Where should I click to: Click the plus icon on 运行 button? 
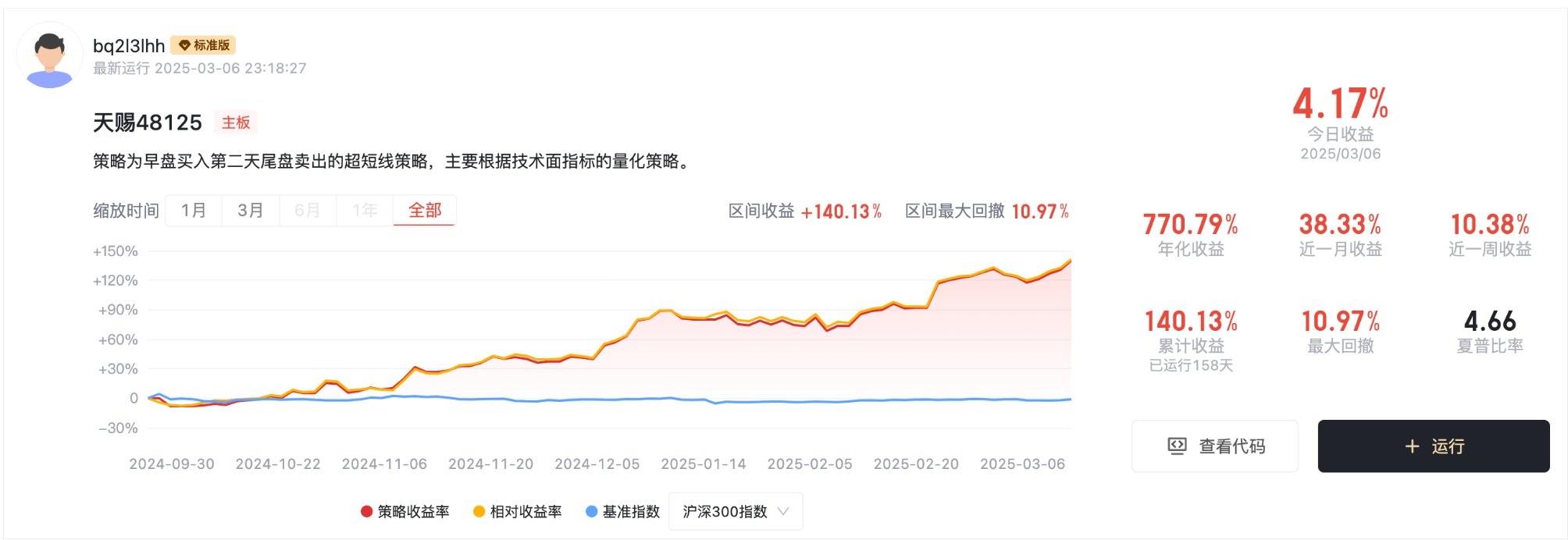(1412, 446)
